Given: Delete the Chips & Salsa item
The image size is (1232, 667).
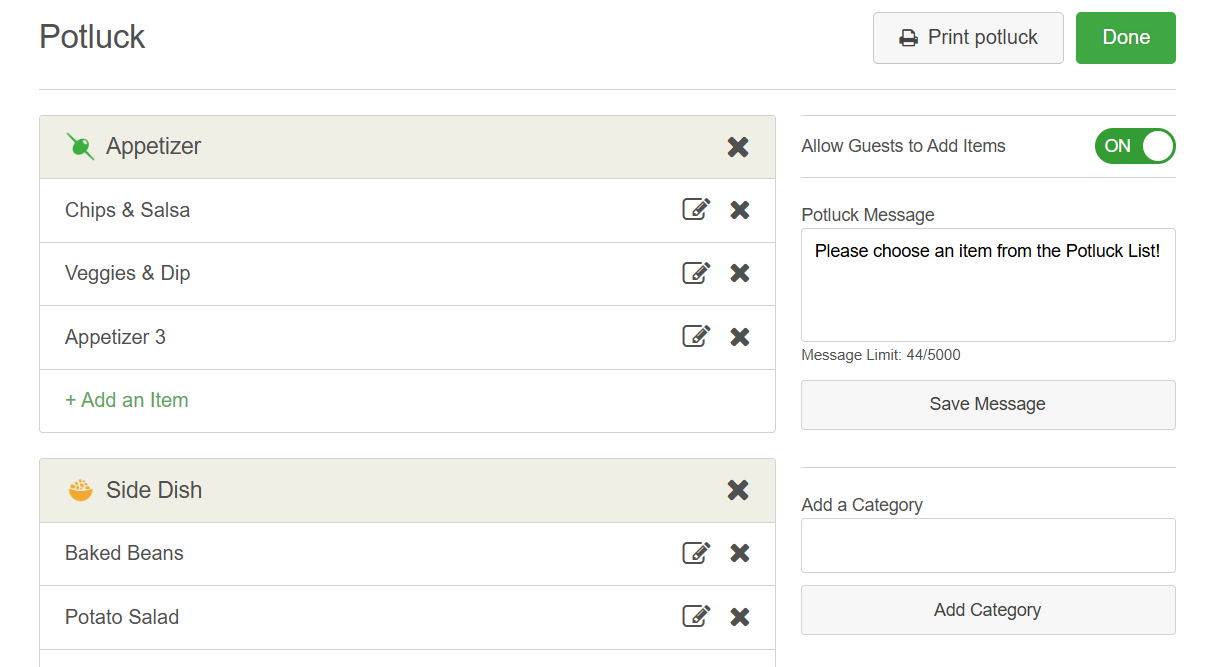Looking at the screenshot, I should click(740, 210).
